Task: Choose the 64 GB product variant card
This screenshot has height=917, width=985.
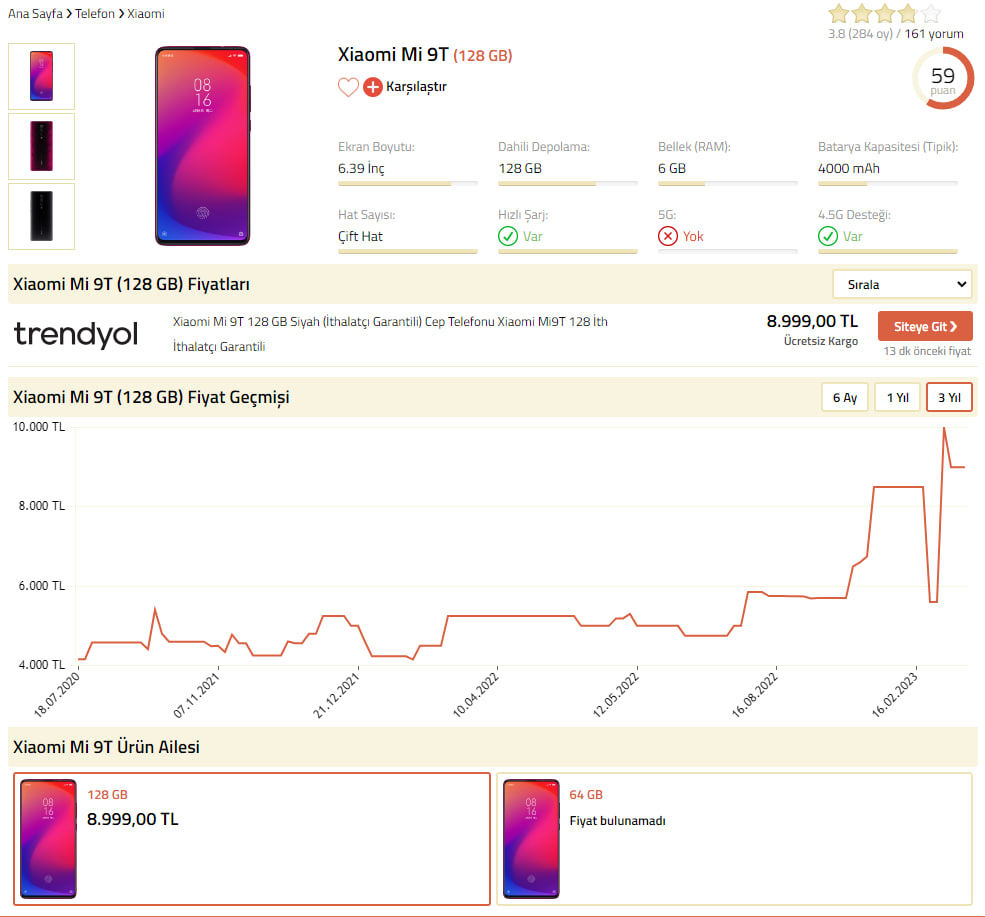Action: [x=734, y=839]
